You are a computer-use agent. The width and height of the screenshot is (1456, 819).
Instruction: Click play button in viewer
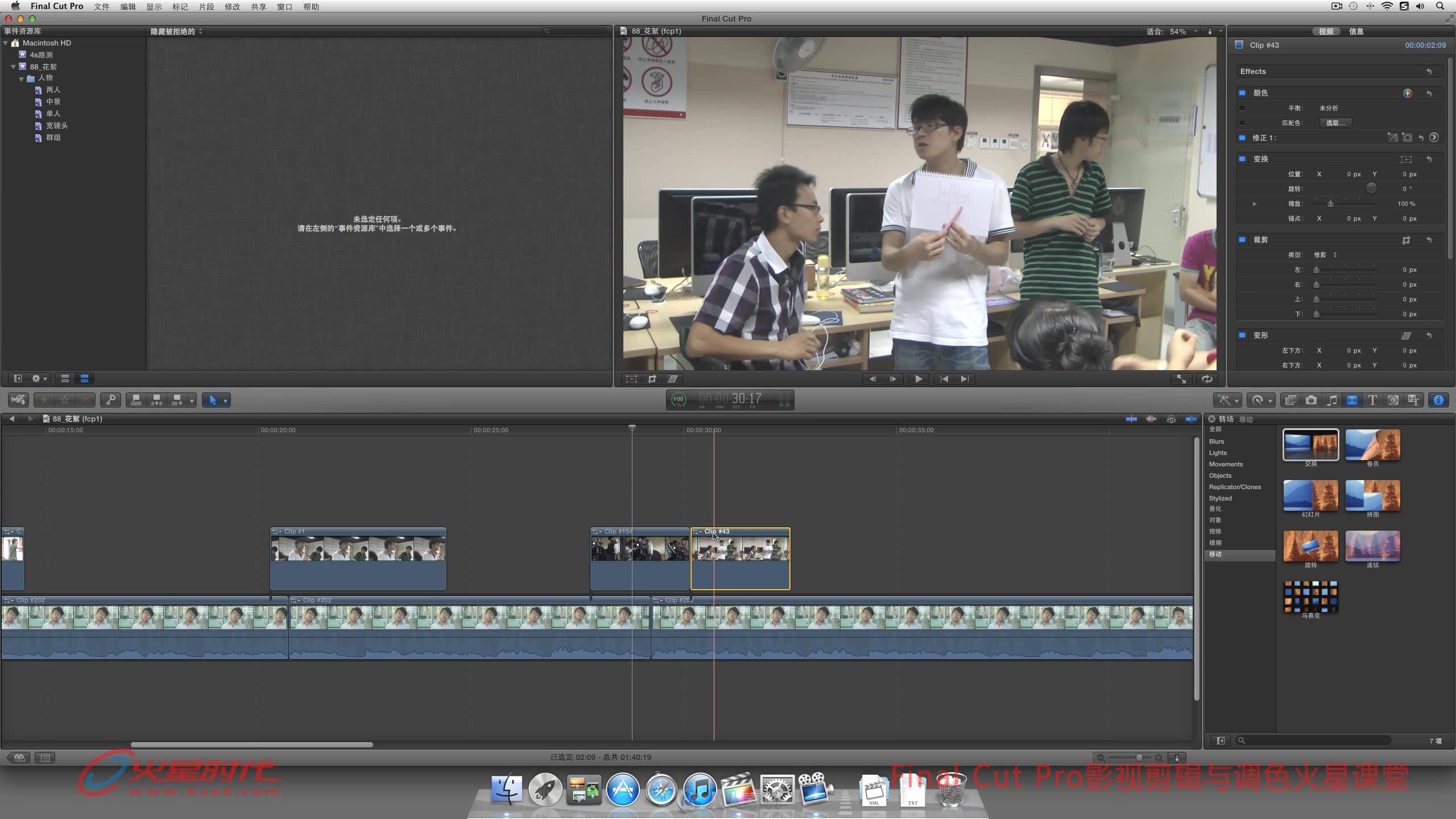click(918, 379)
